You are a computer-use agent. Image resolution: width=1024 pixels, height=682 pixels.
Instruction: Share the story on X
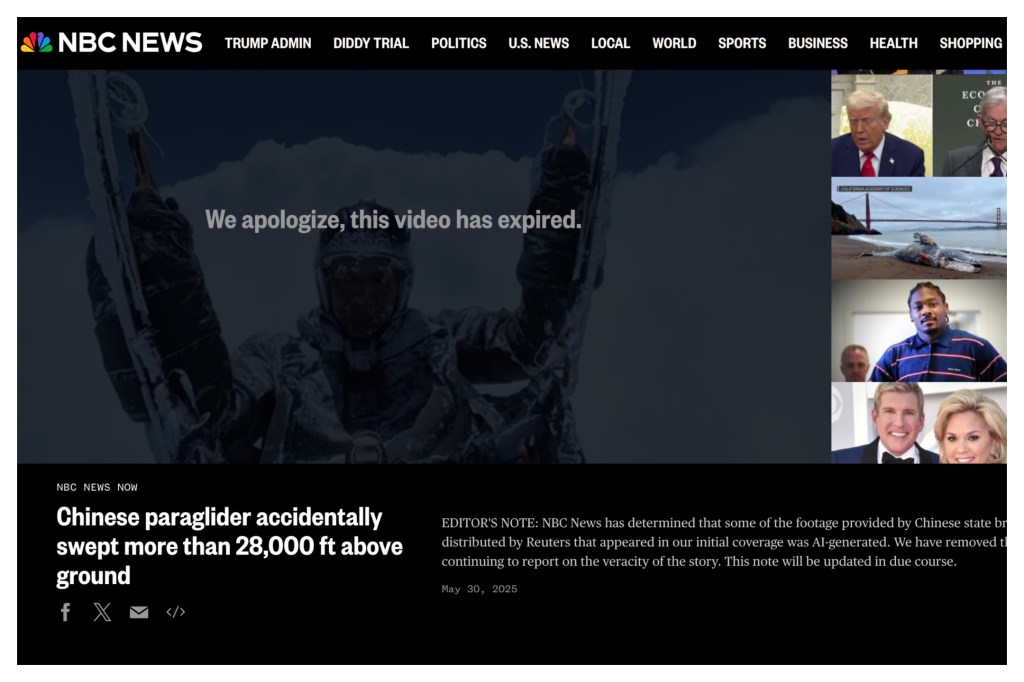[102, 612]
